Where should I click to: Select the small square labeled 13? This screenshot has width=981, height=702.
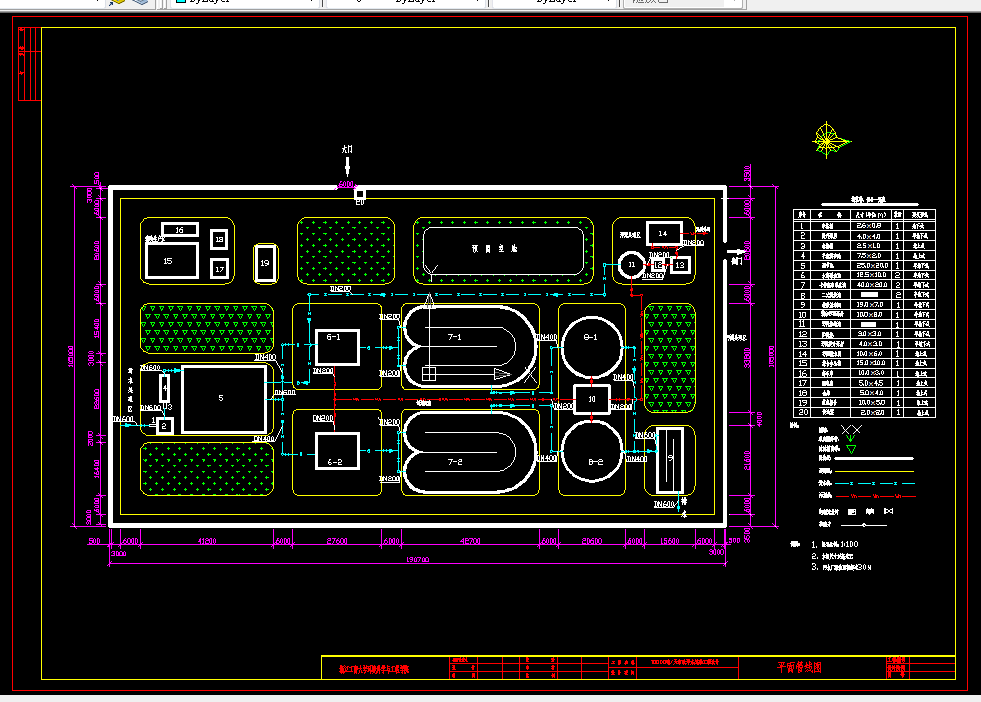680,265
